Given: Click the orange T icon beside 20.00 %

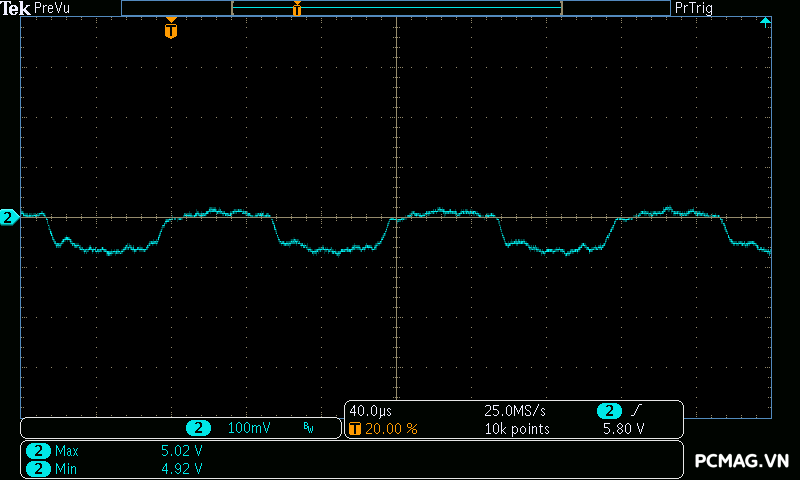Looking at the screenshot, I should tap(355, 428).
